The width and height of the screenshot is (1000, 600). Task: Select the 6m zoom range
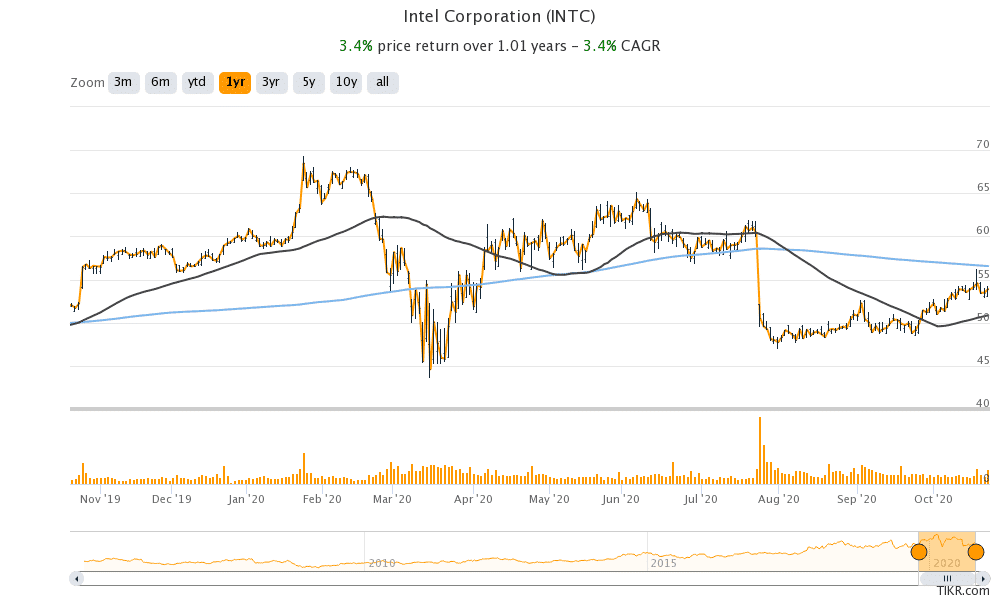161,82
